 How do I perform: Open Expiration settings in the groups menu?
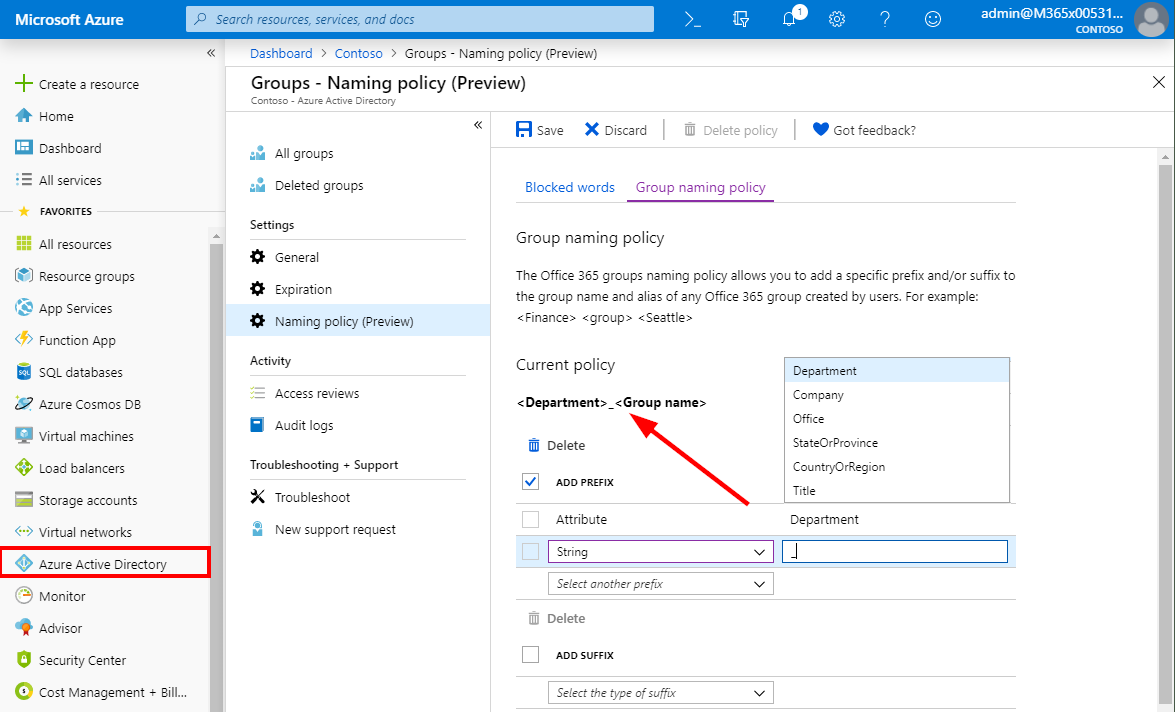pyautogui.click(x=303, y=289)
